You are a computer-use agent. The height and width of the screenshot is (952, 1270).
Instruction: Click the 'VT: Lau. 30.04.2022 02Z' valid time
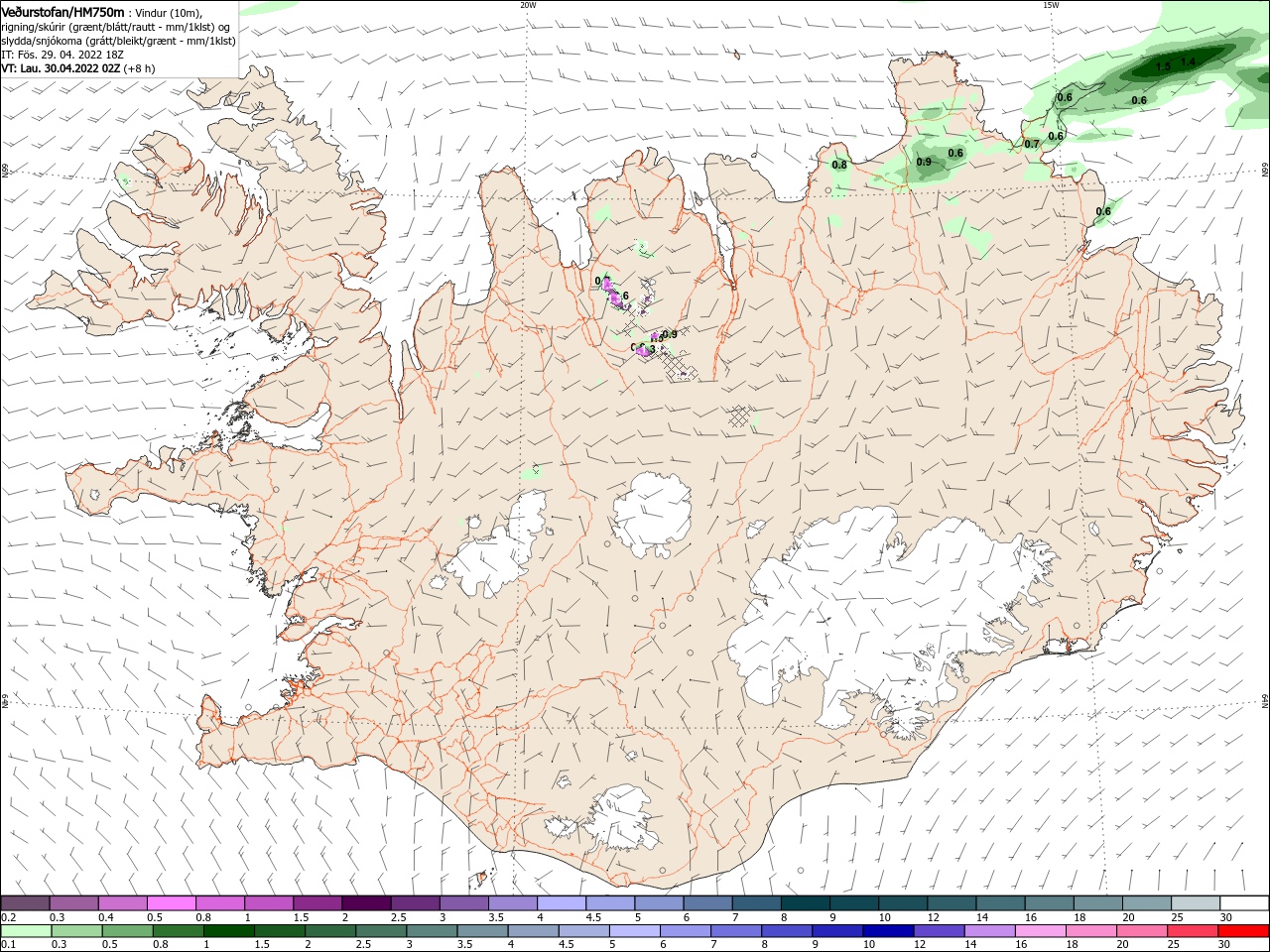[61, 68]
